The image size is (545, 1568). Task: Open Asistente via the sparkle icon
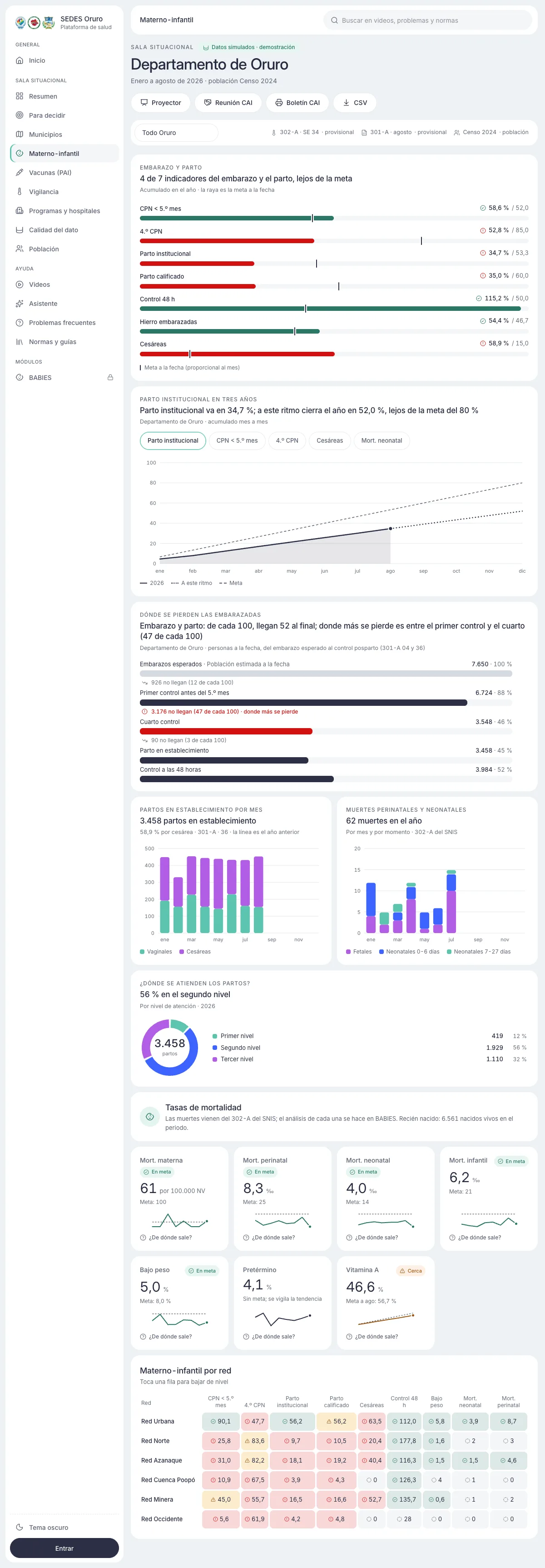(20, 304)
